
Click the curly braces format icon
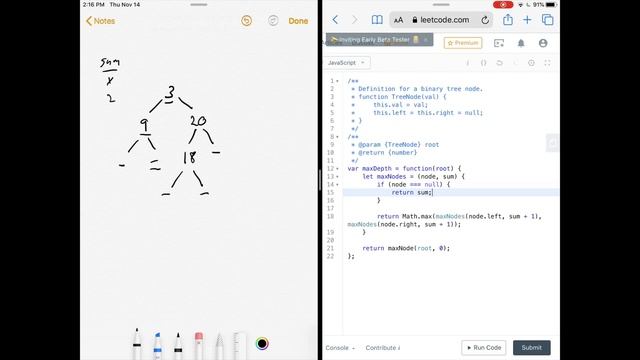(484, 63)
